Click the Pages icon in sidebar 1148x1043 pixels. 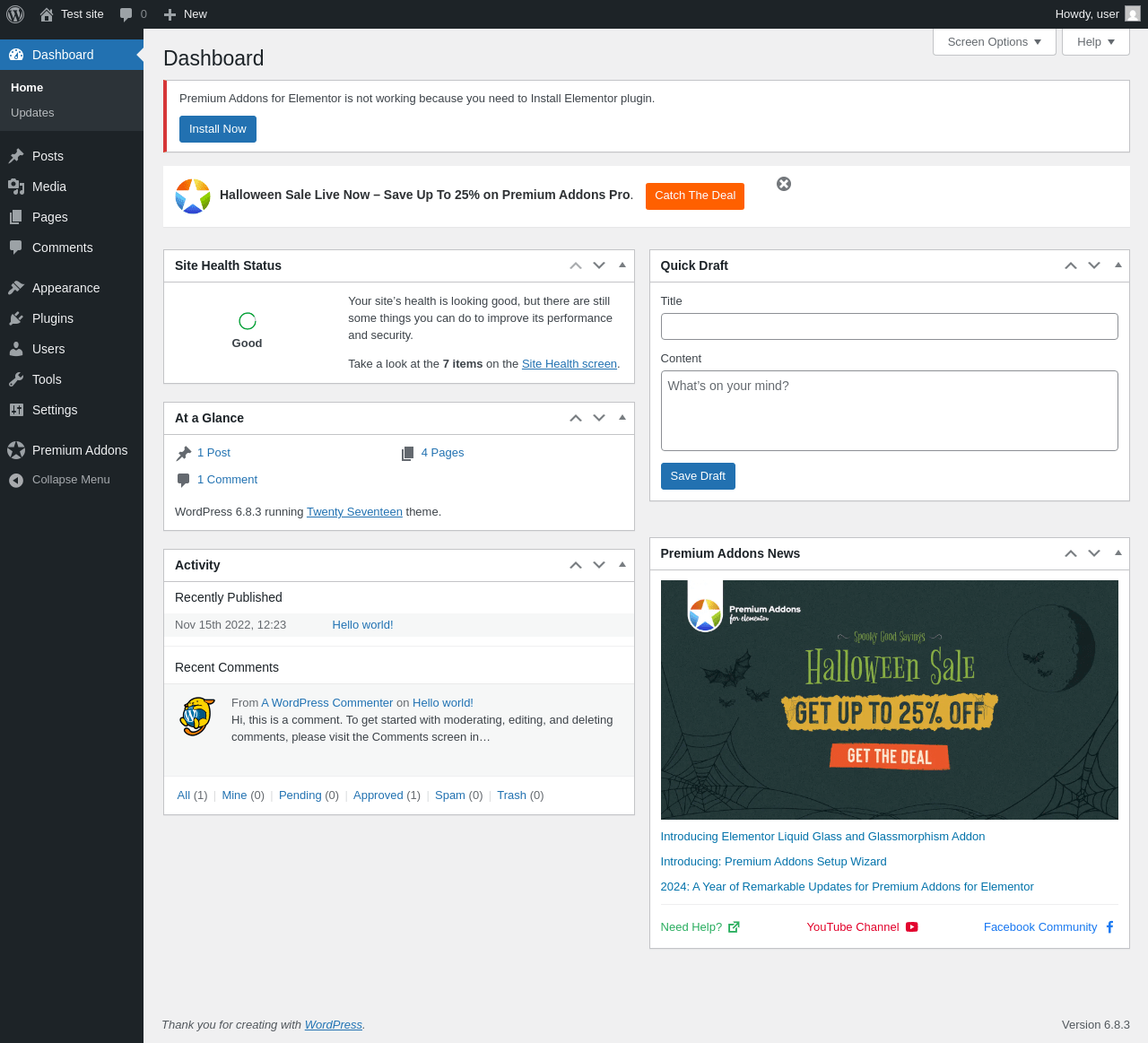tap(16, 217)
